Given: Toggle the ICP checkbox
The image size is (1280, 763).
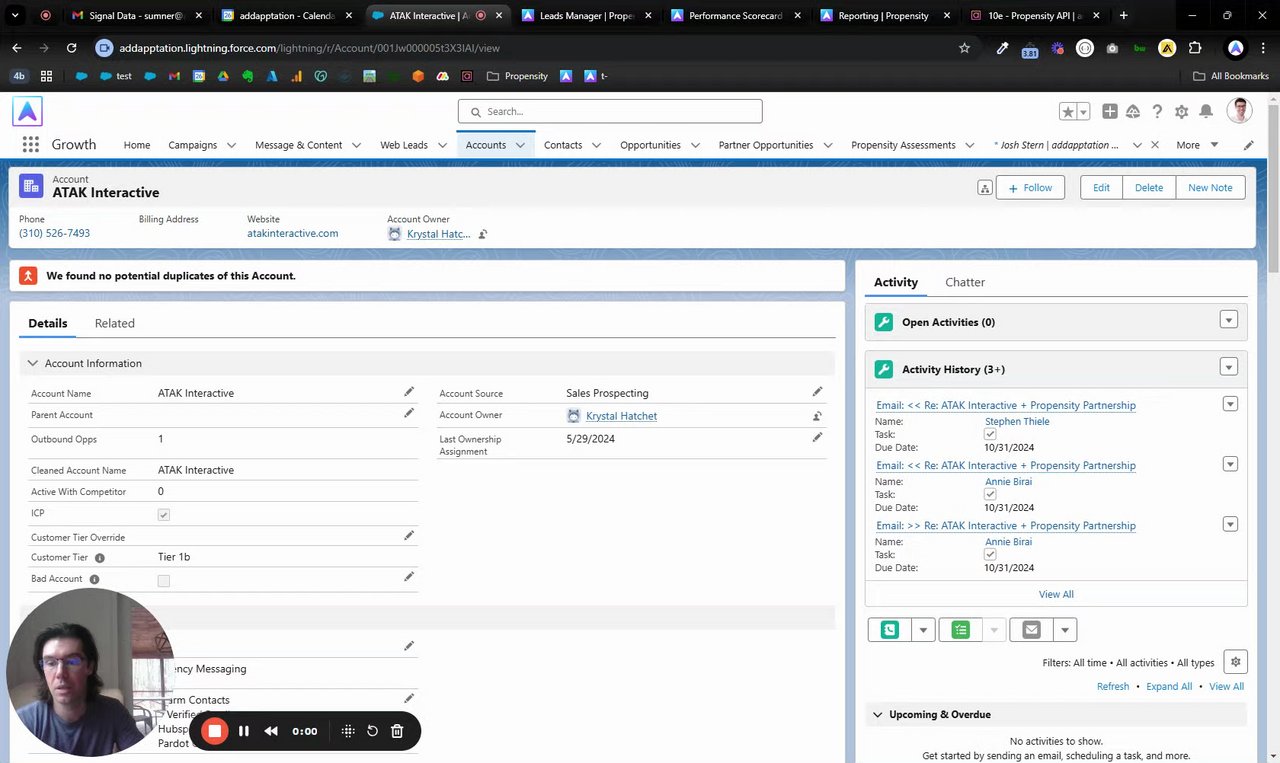Looking at the screenshot, I should point(164,514).
